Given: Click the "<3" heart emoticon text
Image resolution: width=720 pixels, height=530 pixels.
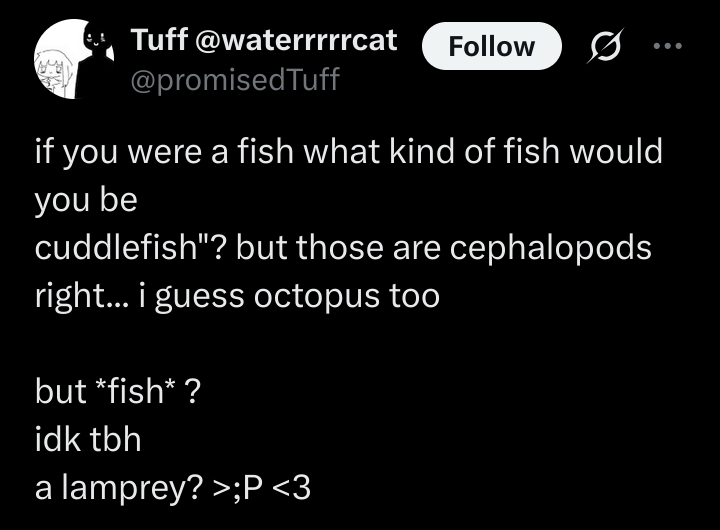Looking at the screenshot, I should 292,488.
